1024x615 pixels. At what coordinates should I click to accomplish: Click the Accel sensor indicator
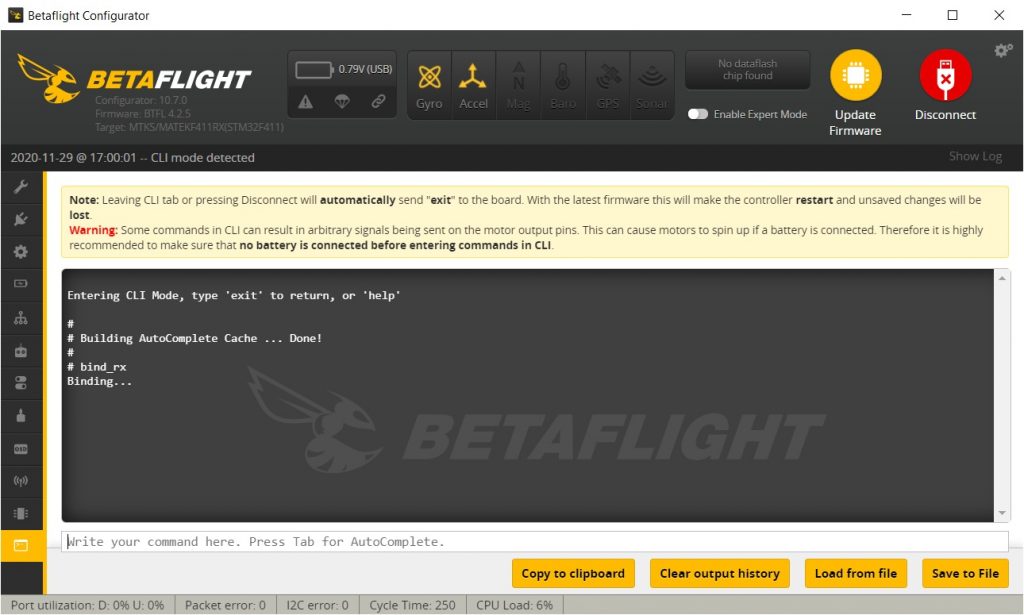coord(473,86)
